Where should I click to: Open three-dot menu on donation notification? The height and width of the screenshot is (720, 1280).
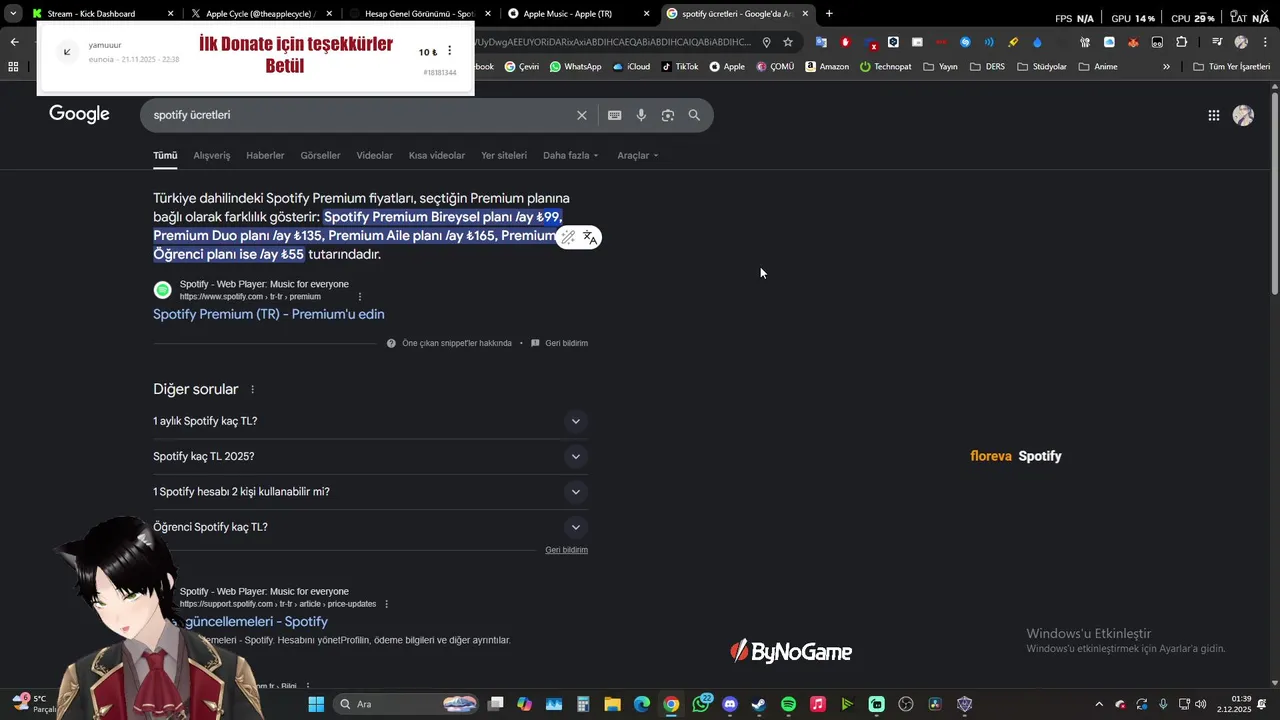click(x=449, y=51)
